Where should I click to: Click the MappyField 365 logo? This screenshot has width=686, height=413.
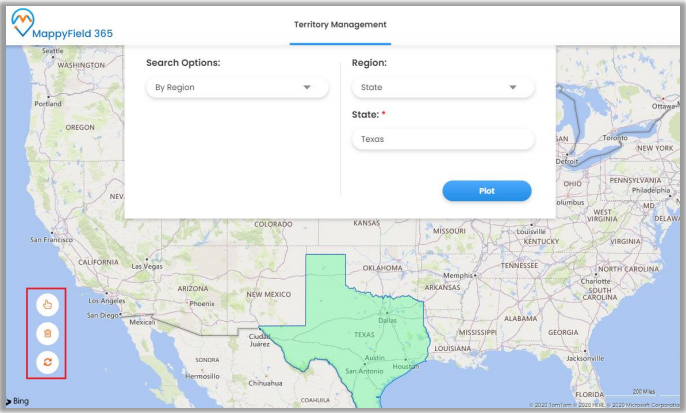coord(62,26)
